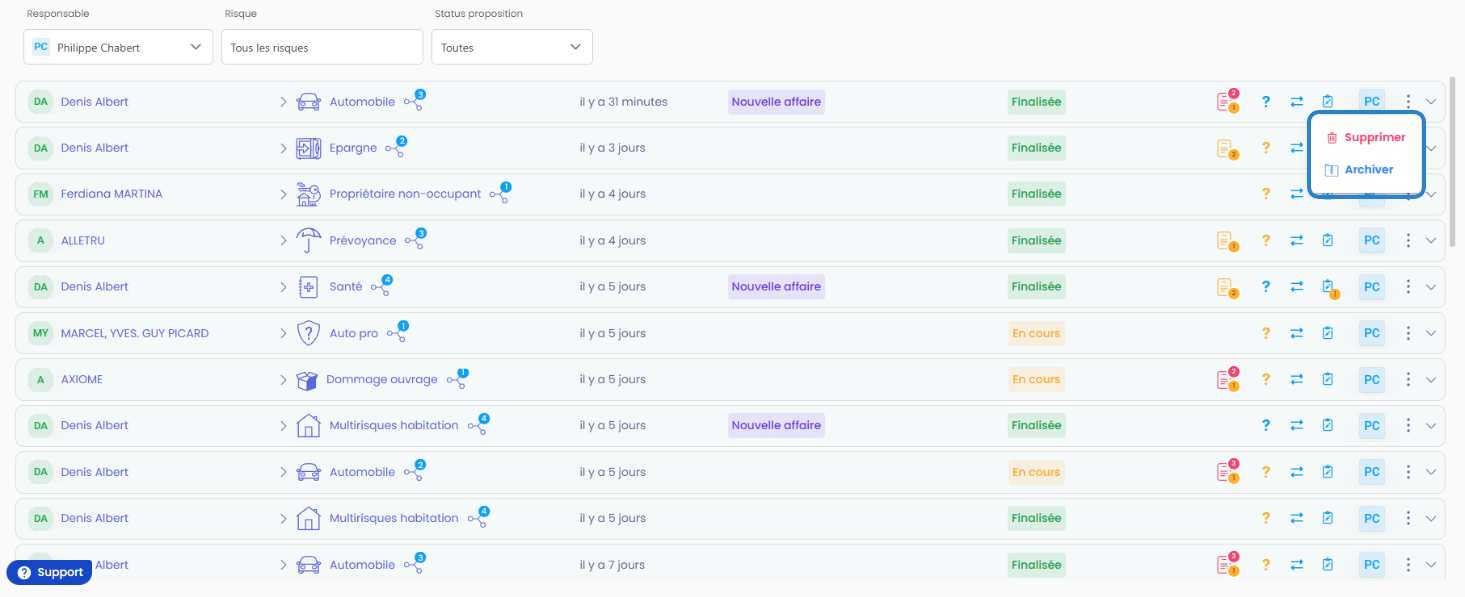Viewport: 1465px width, 597px height.
Task: Open client AXIOME
Action: [82, 379]
